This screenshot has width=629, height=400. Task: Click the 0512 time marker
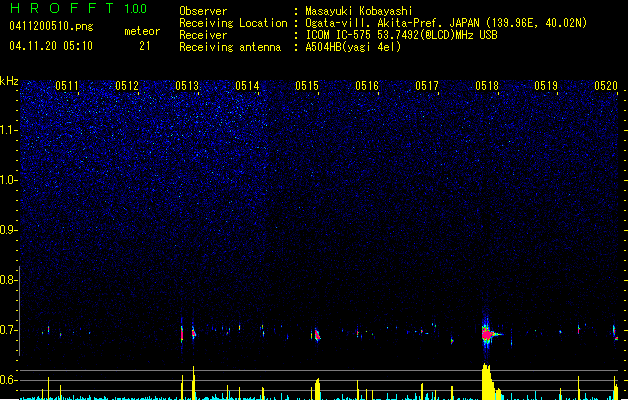point(127,86)
